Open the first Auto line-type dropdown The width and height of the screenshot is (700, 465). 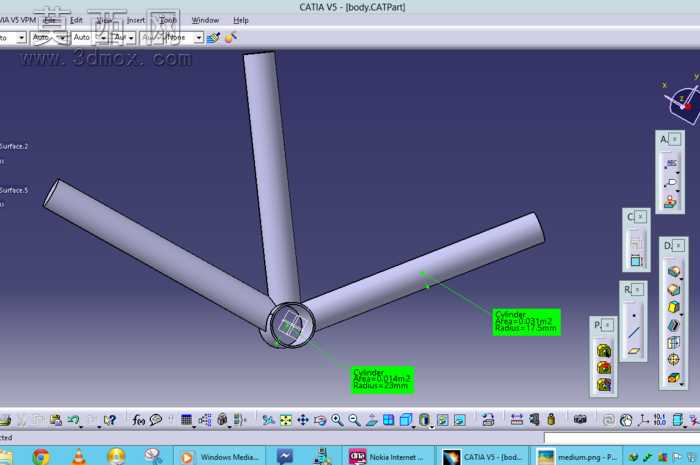tap(51, 37)
